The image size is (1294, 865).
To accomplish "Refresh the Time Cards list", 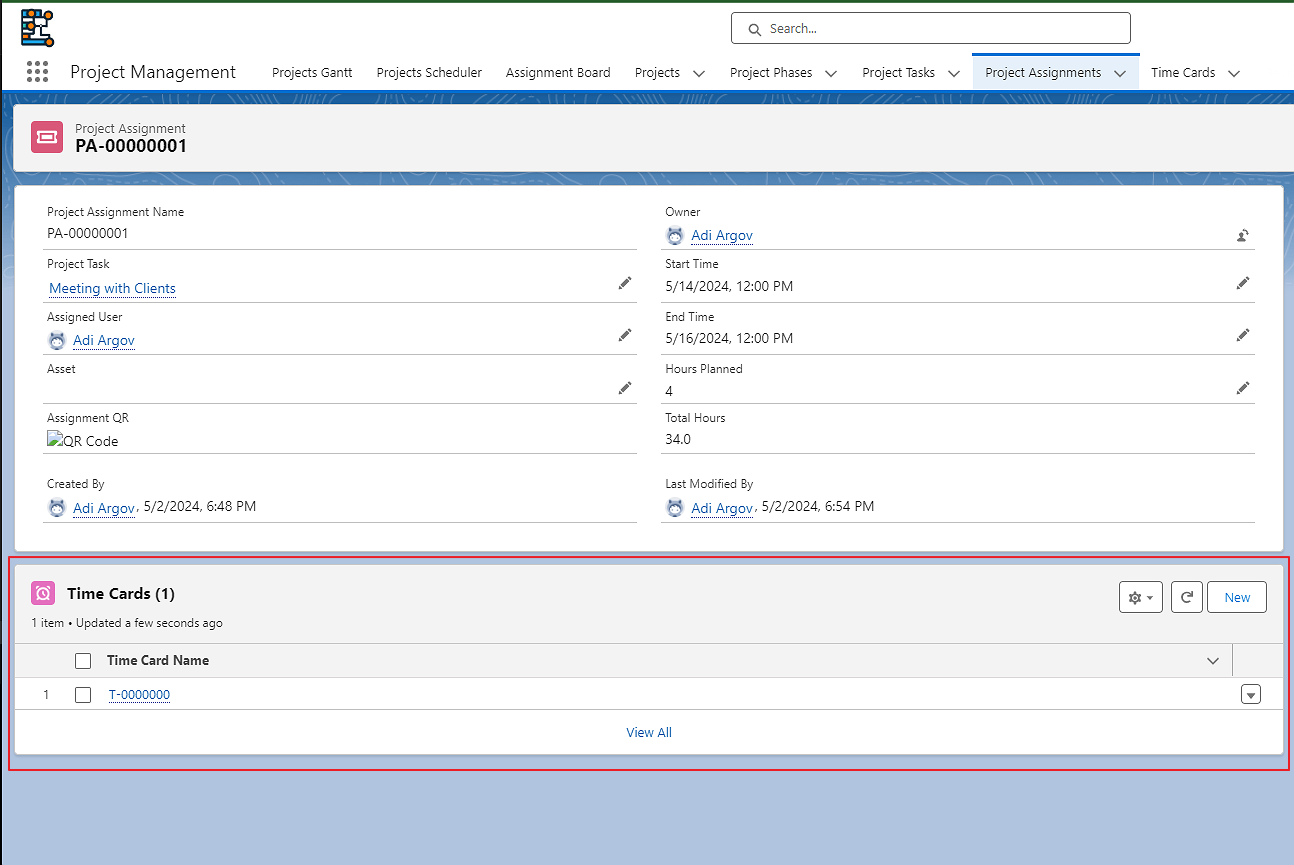I will pos(1186,597).
